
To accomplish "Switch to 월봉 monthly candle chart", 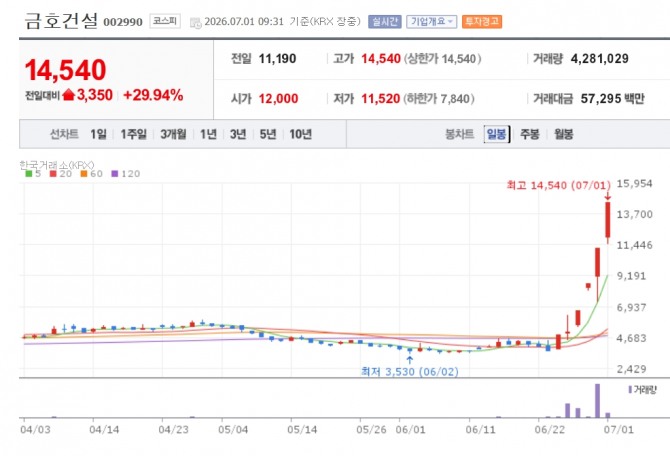I will [563, 134].
